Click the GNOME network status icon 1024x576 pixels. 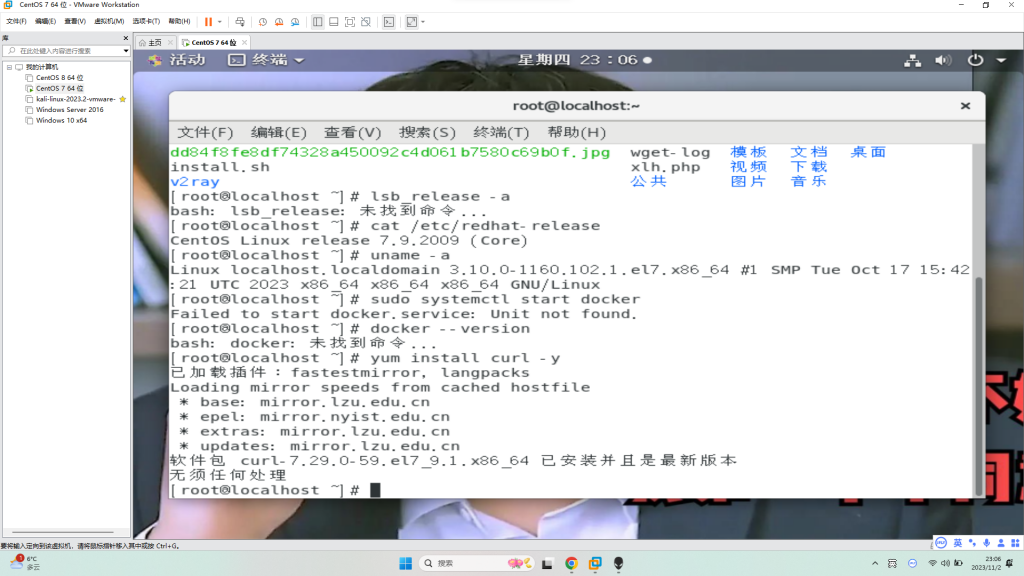(x=911, y=60)
